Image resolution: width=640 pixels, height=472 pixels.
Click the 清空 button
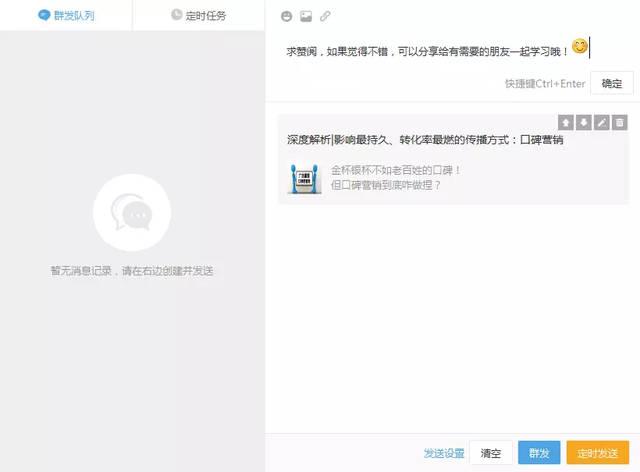[491, 453]
